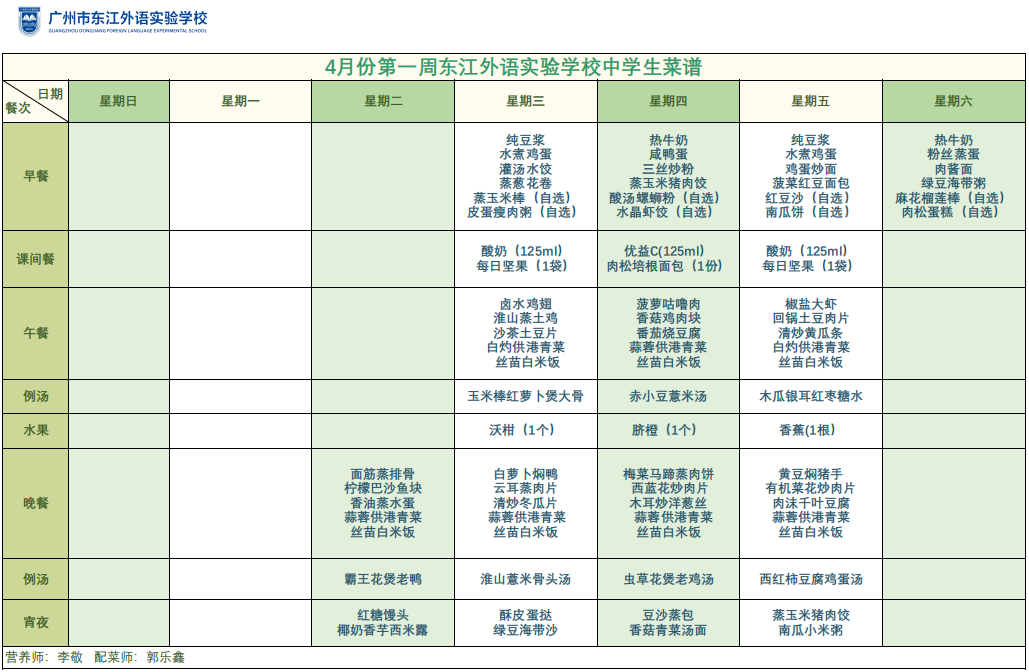Image resolution: width=1029 pixels, height=672 pixels.
Task: Select the 玉米棒红萝卜煲大骨 soup cell
Action: coord(526,396)
